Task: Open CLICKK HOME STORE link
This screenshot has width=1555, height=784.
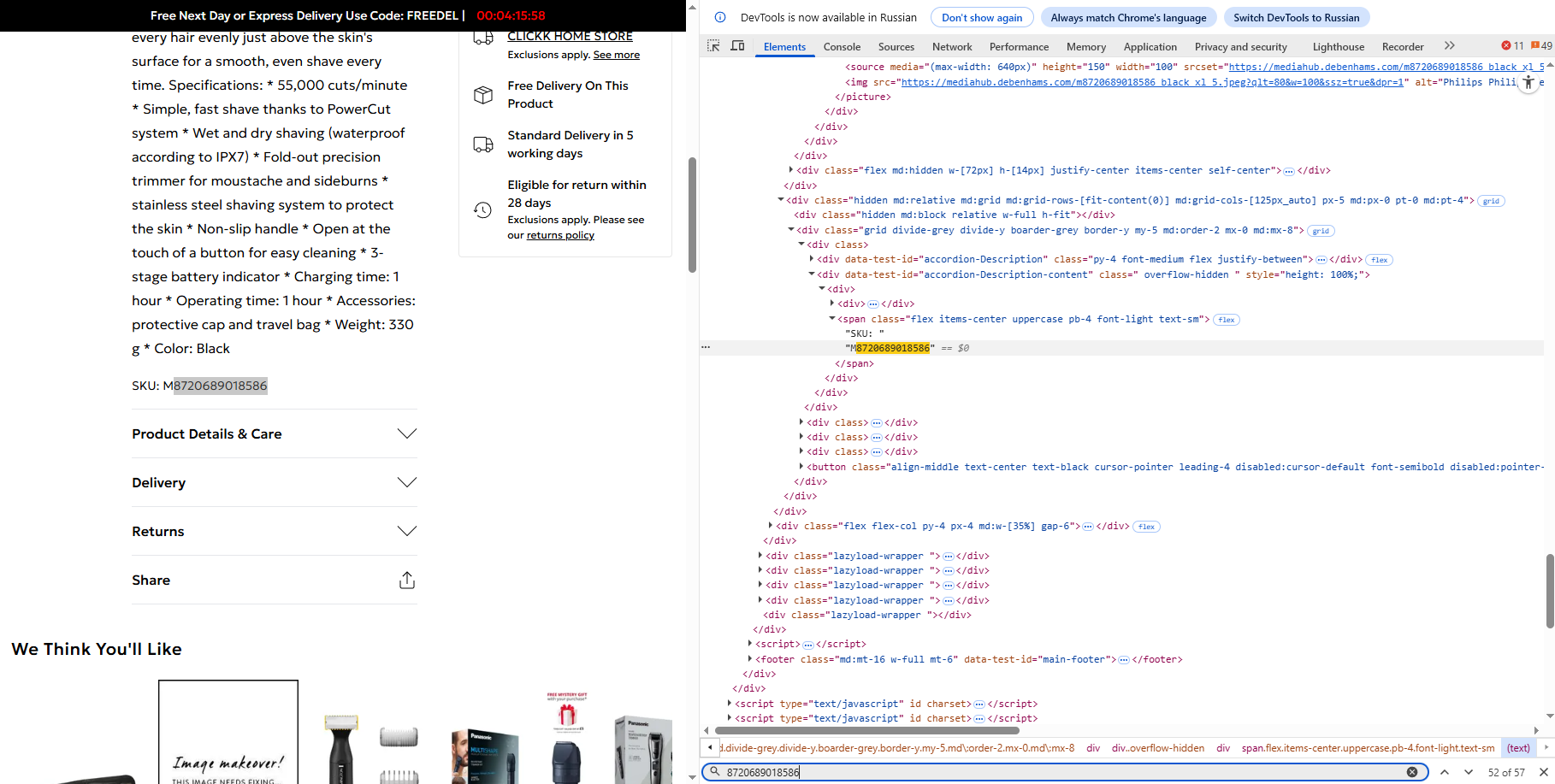Action: pyautogui.click(x=570, y=36)
